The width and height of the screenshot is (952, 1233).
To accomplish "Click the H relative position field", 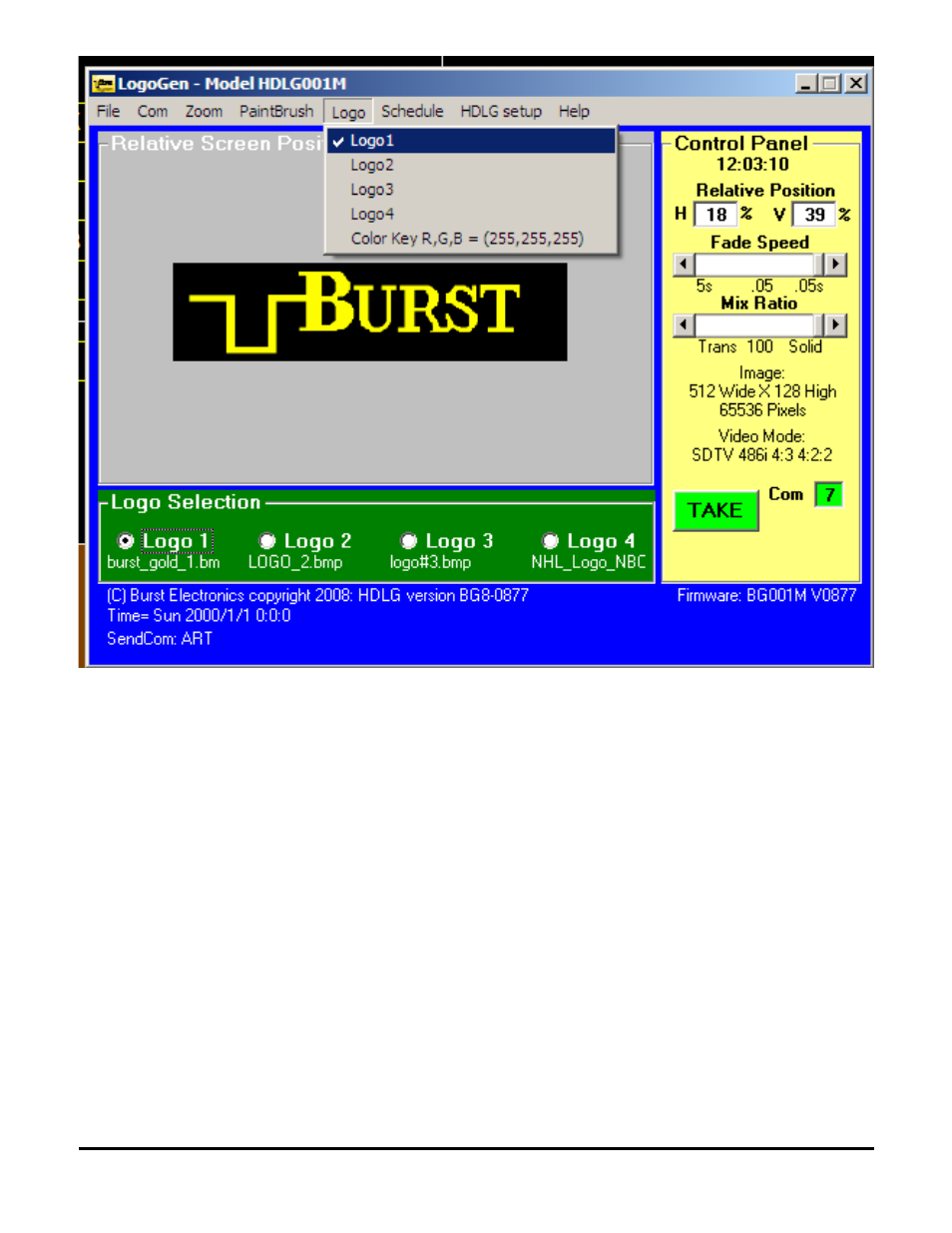I will (715, 215).
